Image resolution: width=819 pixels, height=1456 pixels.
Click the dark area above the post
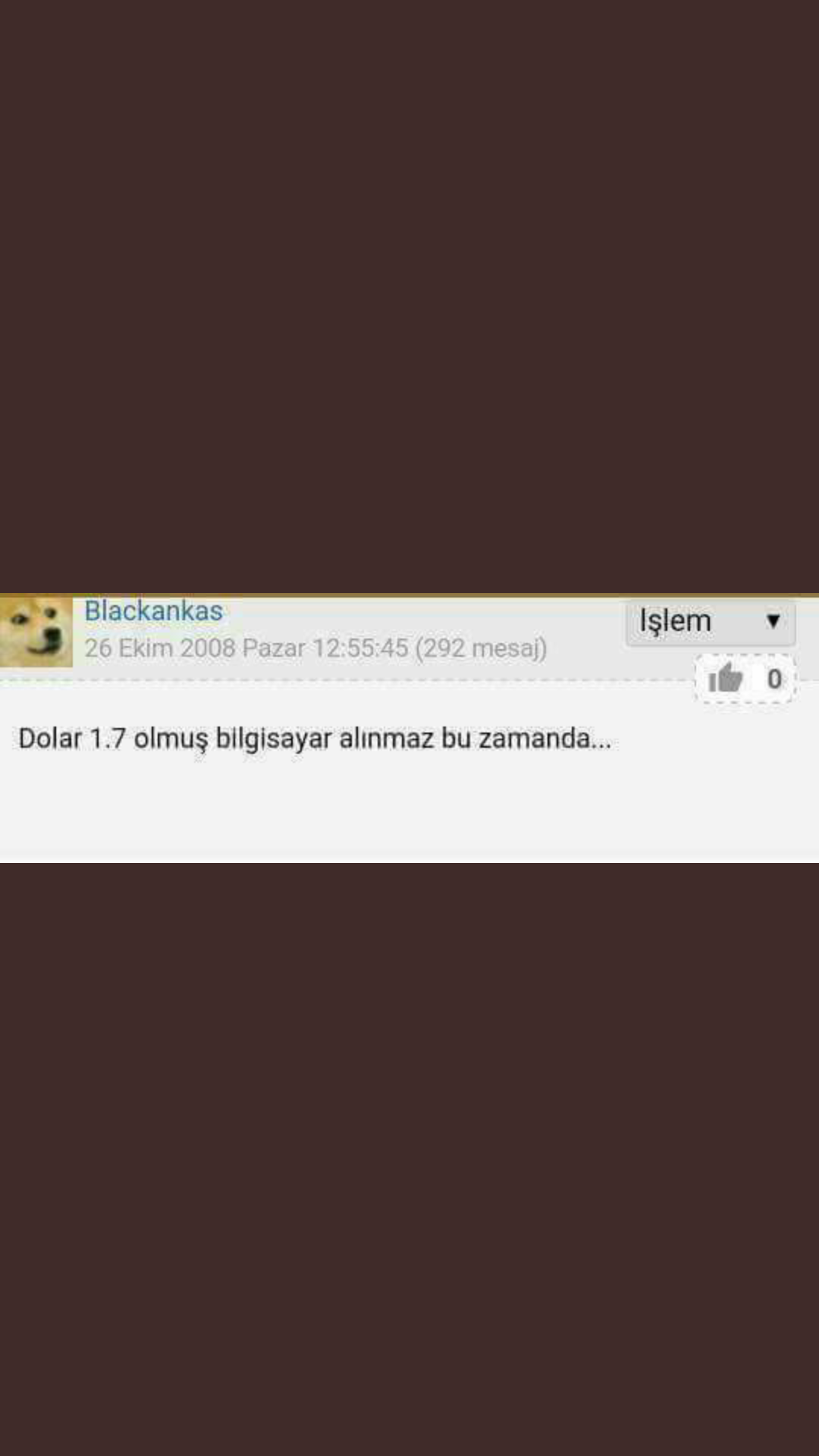[409, 296]
